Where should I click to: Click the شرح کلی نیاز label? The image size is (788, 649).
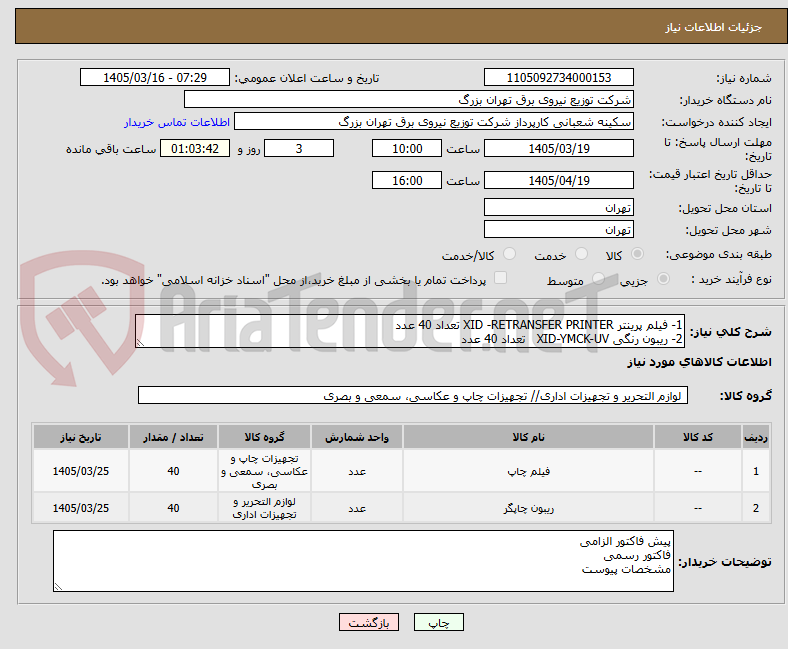pos(730,332)
